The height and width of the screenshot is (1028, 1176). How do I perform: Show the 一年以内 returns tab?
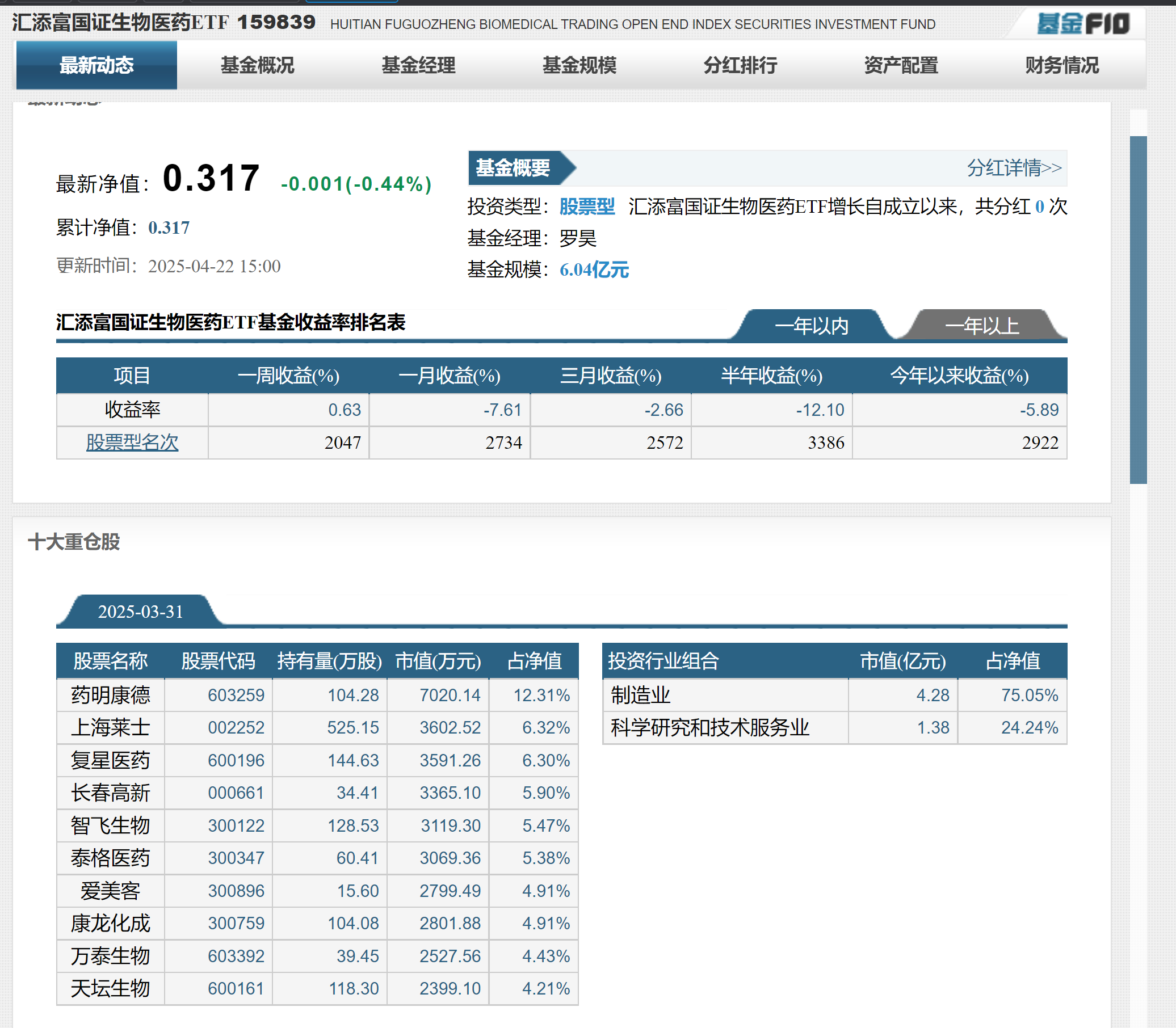tap(811, 326)
